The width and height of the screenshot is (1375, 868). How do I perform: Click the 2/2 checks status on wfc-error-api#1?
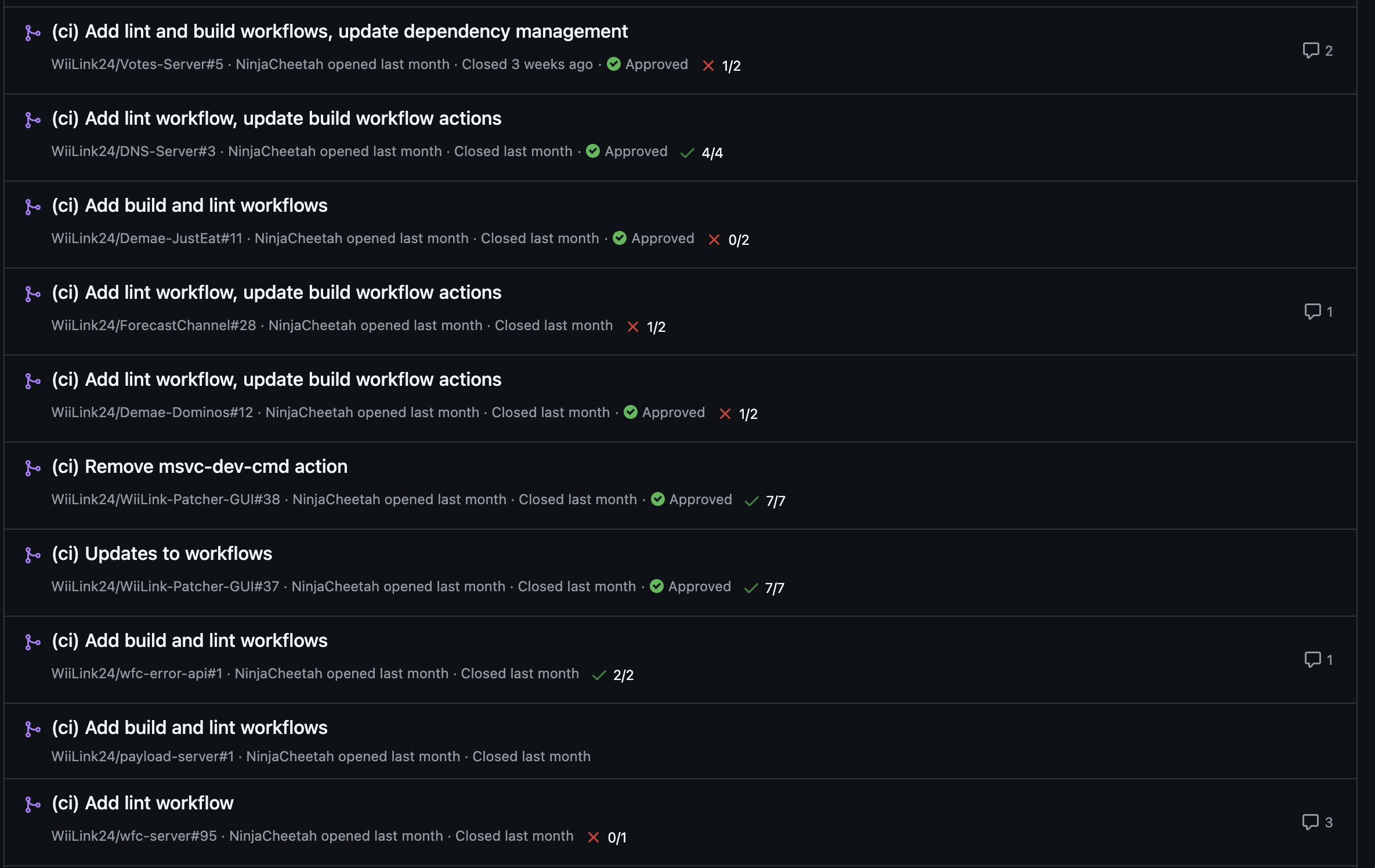[x=624, y=675]
